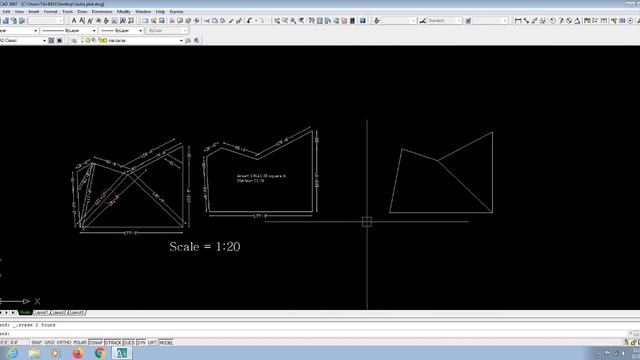Open the View menu
The image size is (640, 360).
[19, 12]
